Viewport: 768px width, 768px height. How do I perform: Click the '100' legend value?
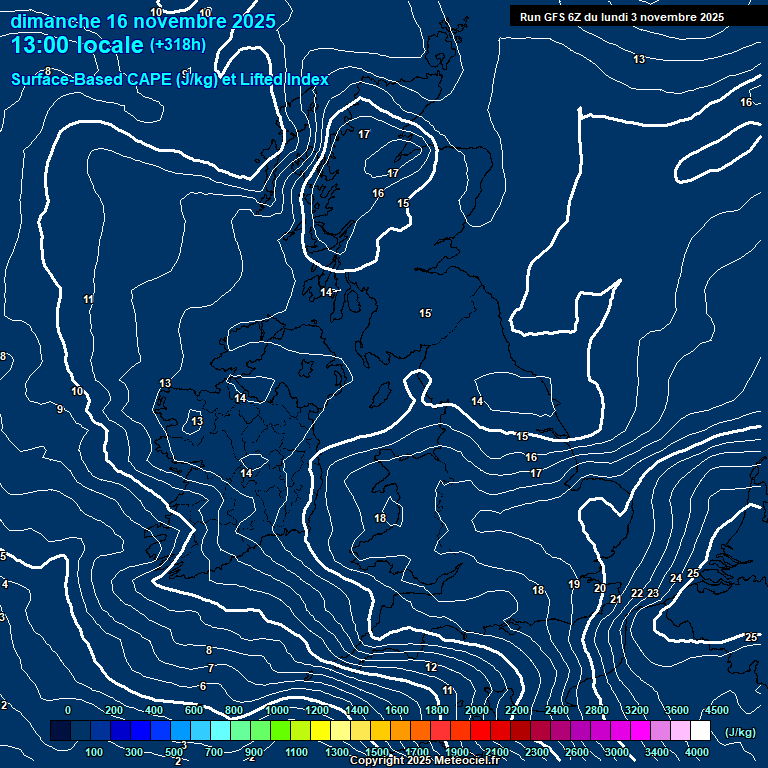coord(94,752)
